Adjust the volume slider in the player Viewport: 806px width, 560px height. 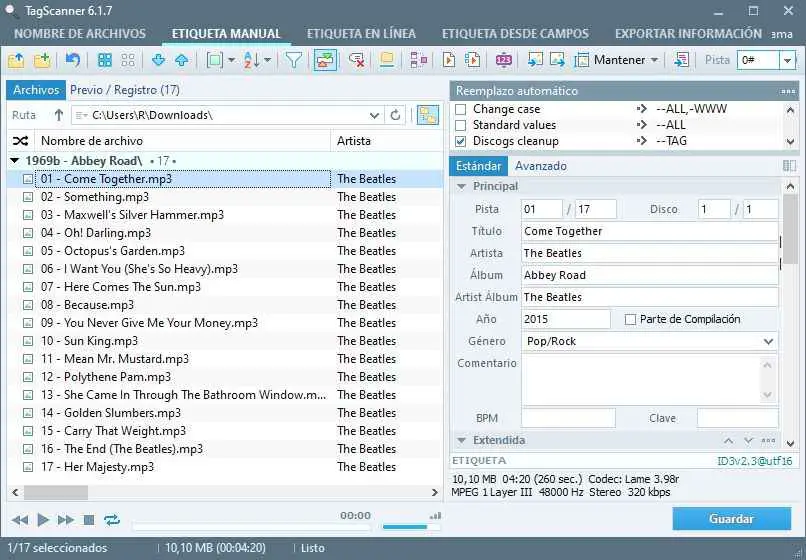pyautogui.click(x=404, y=526)
